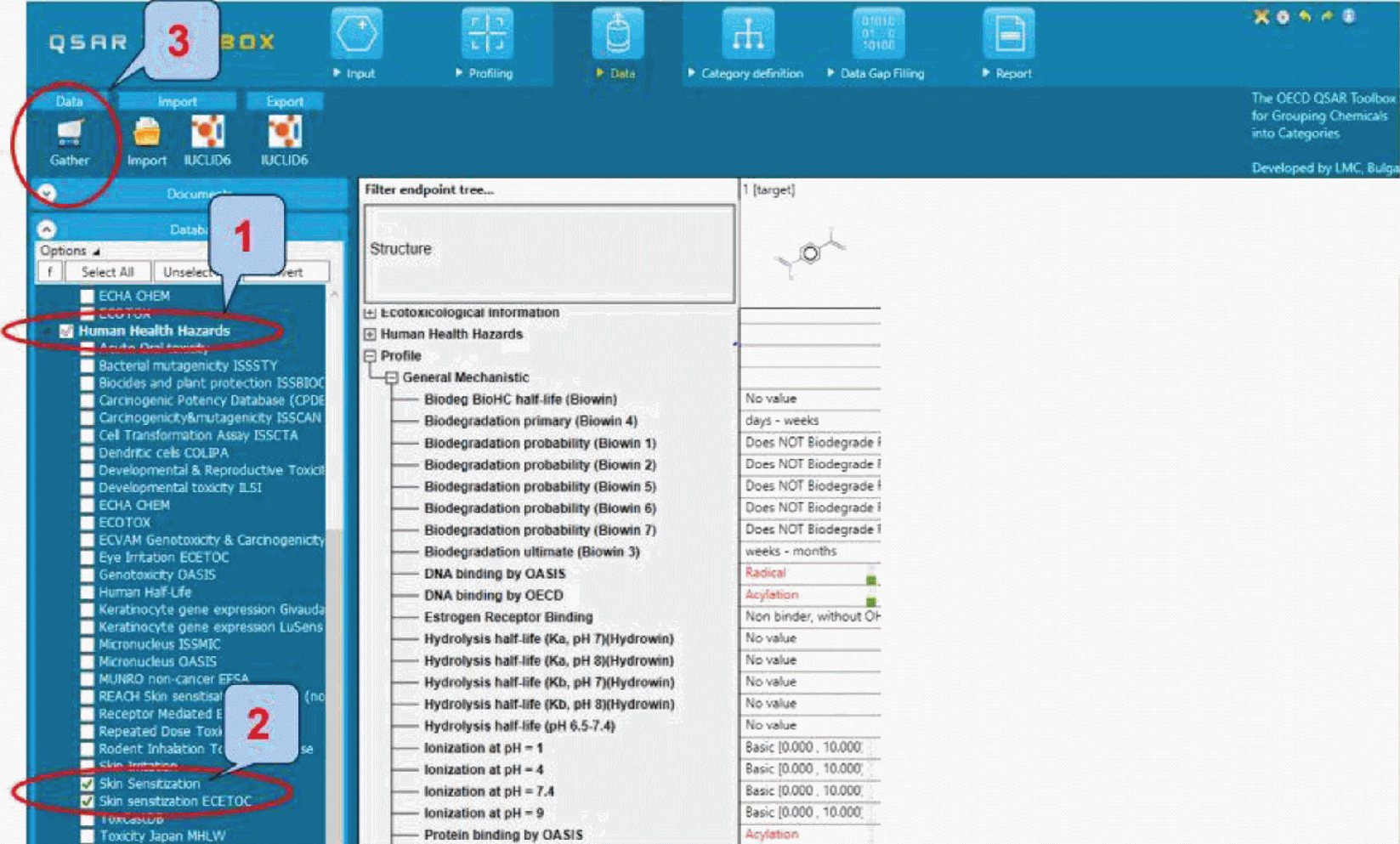Expand Human Health Hazards endpoint node
The height and width of the screenshot is (844, 1400).
[x=370, y=335]
